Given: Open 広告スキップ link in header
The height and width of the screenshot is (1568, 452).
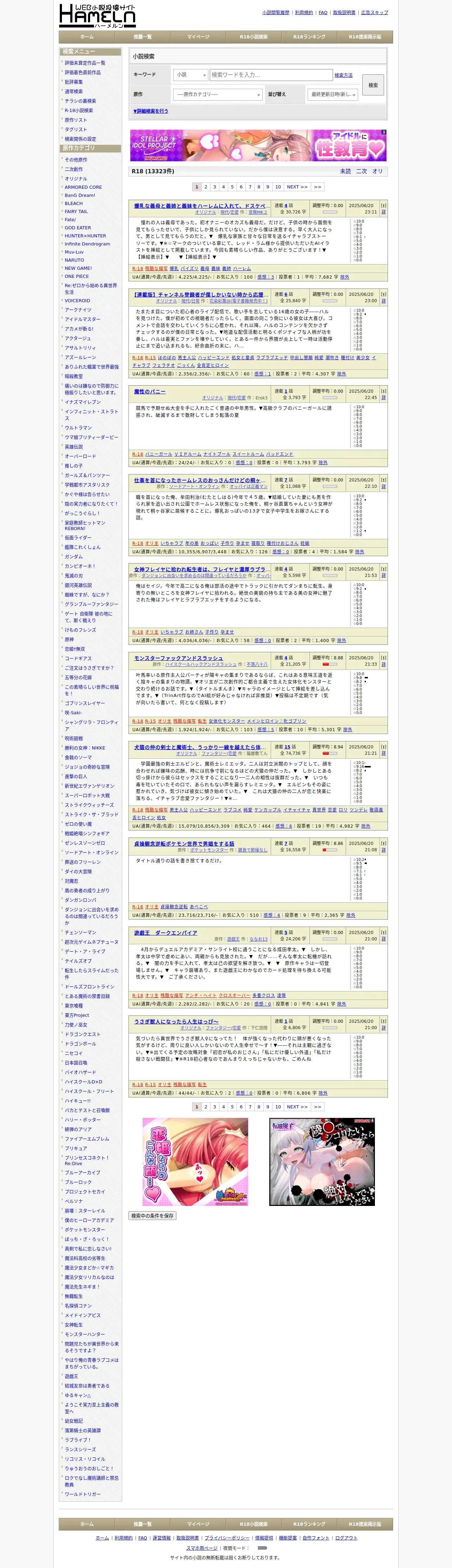Looking at the screenshot, I should (x=374, y=12).
